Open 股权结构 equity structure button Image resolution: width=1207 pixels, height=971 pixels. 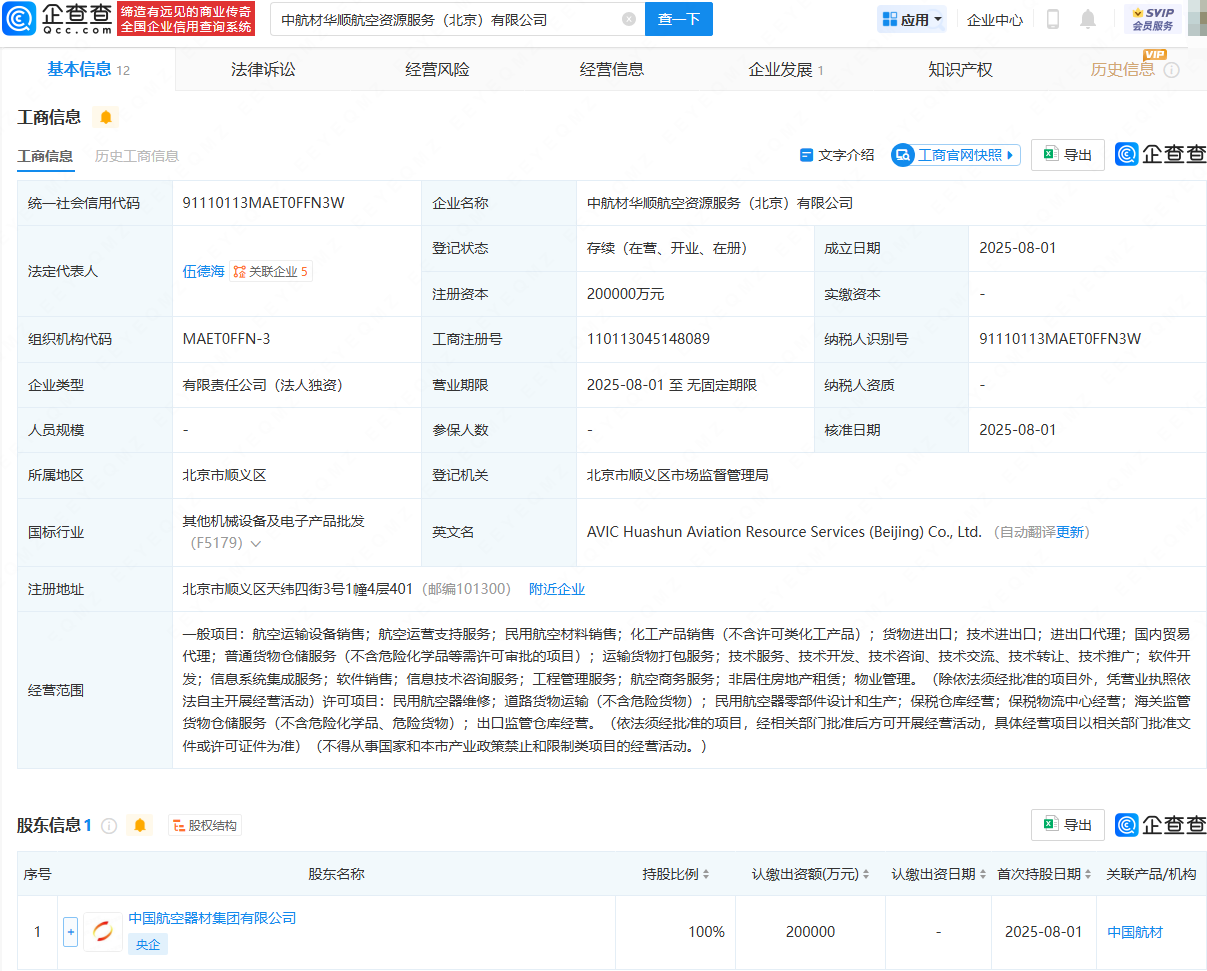pyautogui.click(x=205, y=825)
